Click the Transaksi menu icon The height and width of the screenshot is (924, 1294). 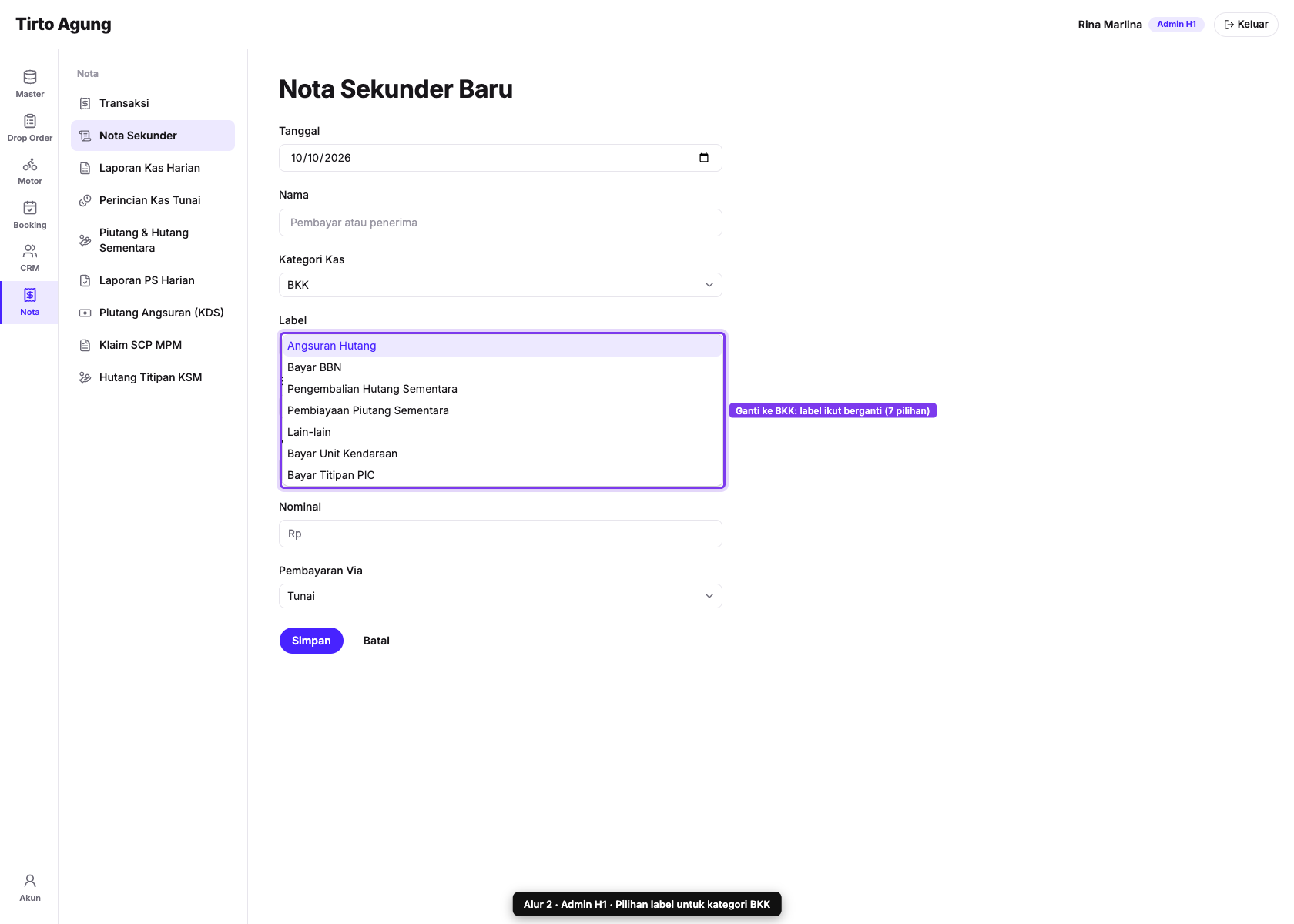coord(85,103)
